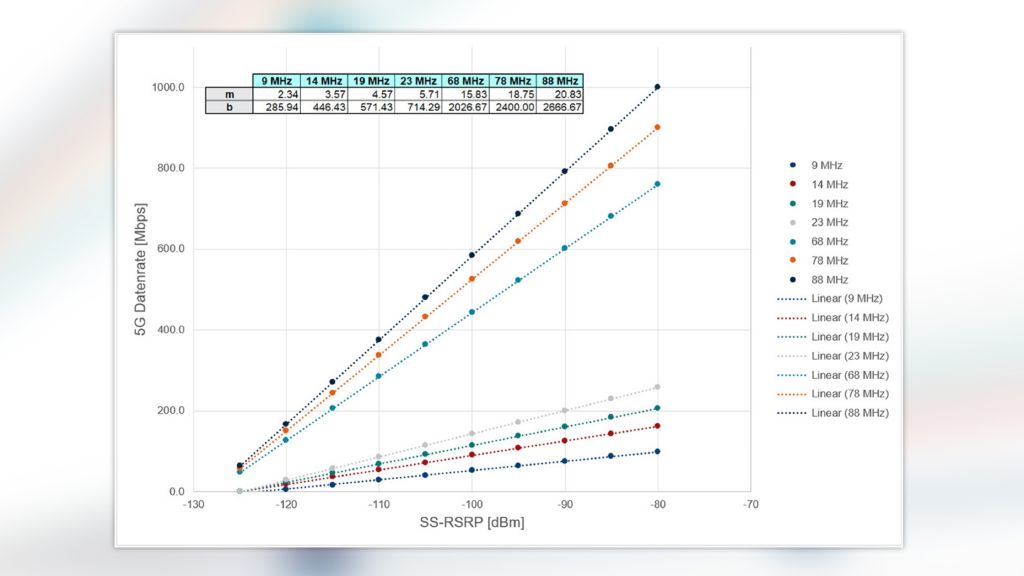1024x576 pixels.
Task: Click the 9 MHz legend marker dot
Action: click(793, 166)
